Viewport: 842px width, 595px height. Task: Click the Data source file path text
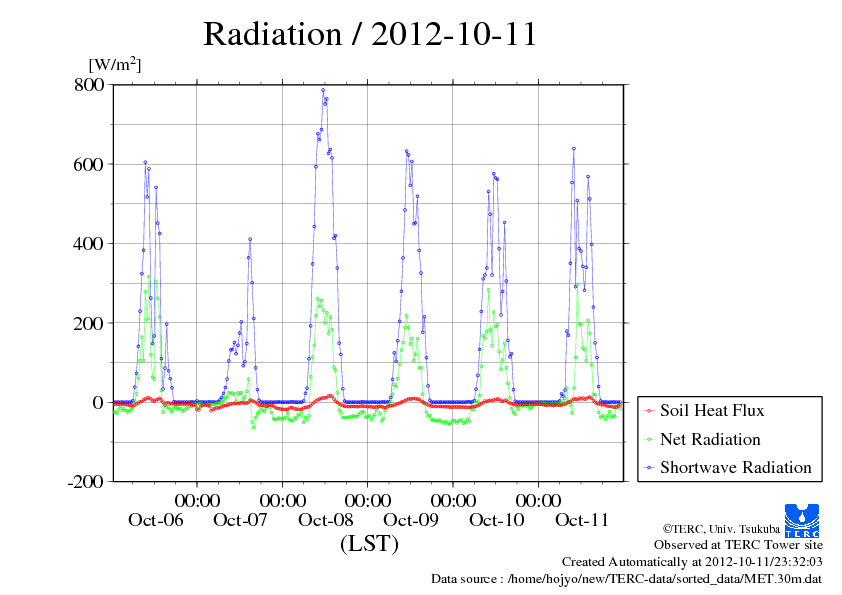pos(626,579)
